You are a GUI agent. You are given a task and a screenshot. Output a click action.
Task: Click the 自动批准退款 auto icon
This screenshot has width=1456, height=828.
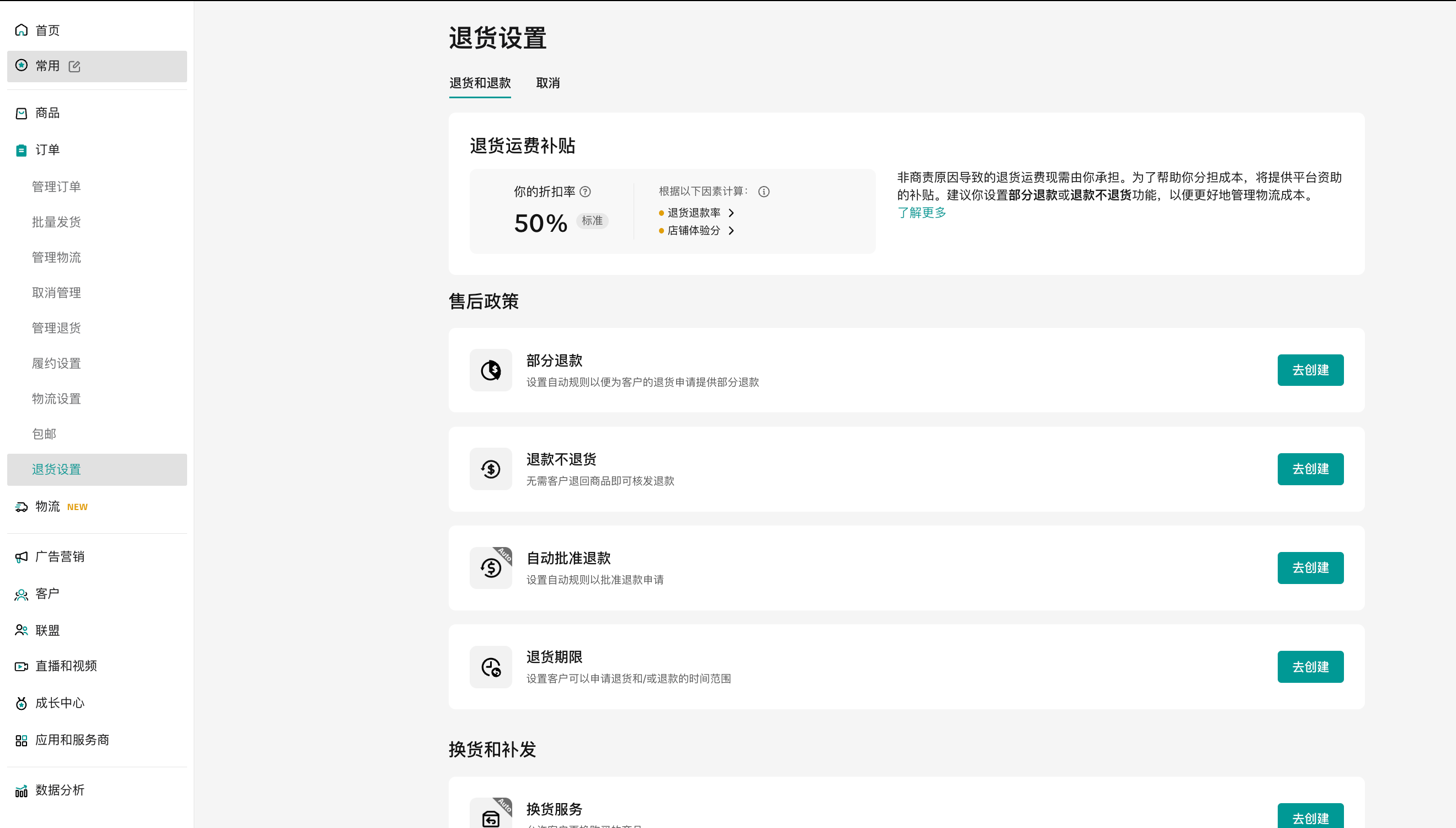click(x=491, y=568)
